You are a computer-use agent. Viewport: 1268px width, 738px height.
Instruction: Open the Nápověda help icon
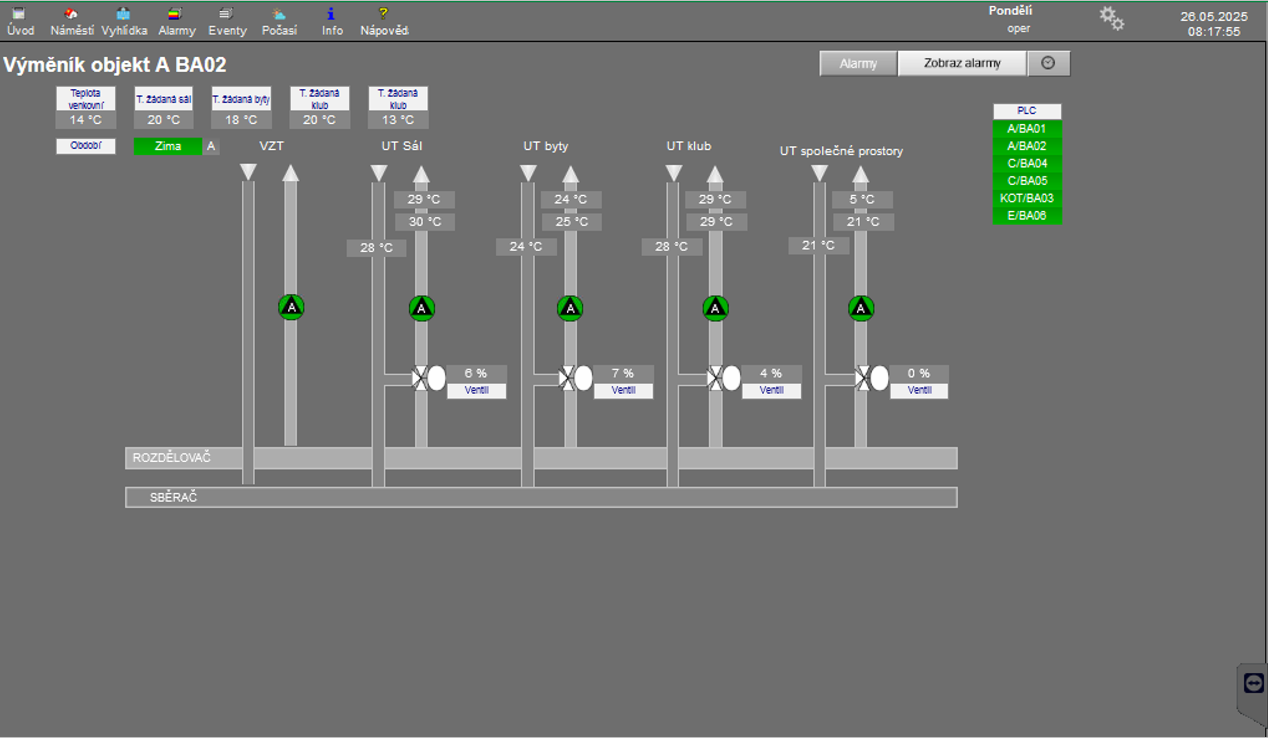click(384, 15)
